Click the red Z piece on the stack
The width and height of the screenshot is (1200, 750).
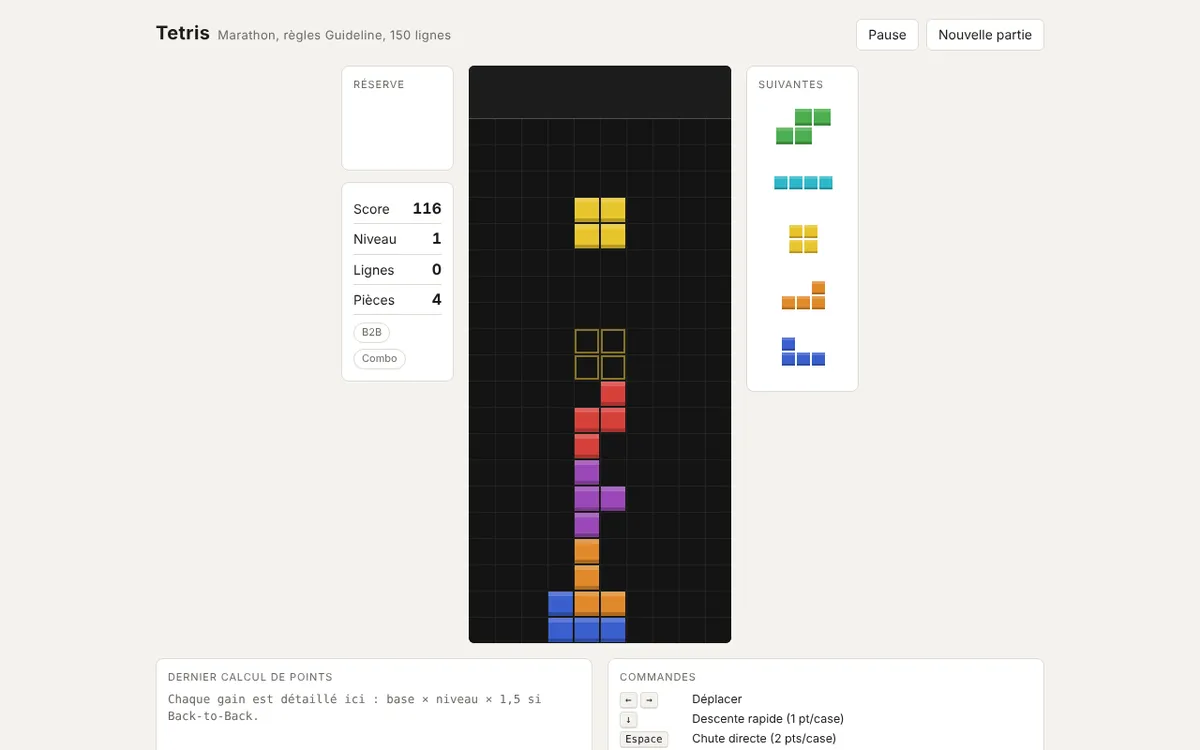point(600,420)
